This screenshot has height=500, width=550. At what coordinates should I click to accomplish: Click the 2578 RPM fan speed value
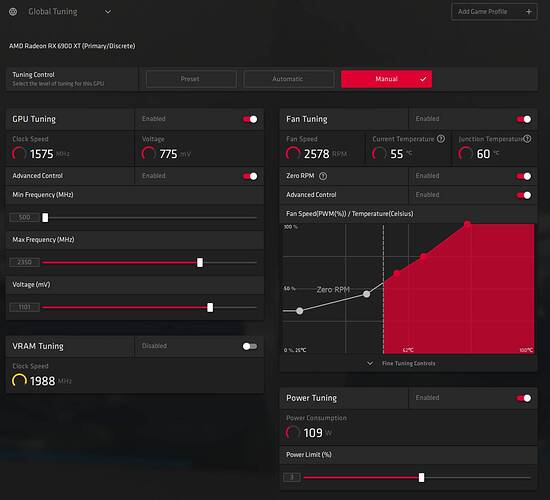pos(316,154)
